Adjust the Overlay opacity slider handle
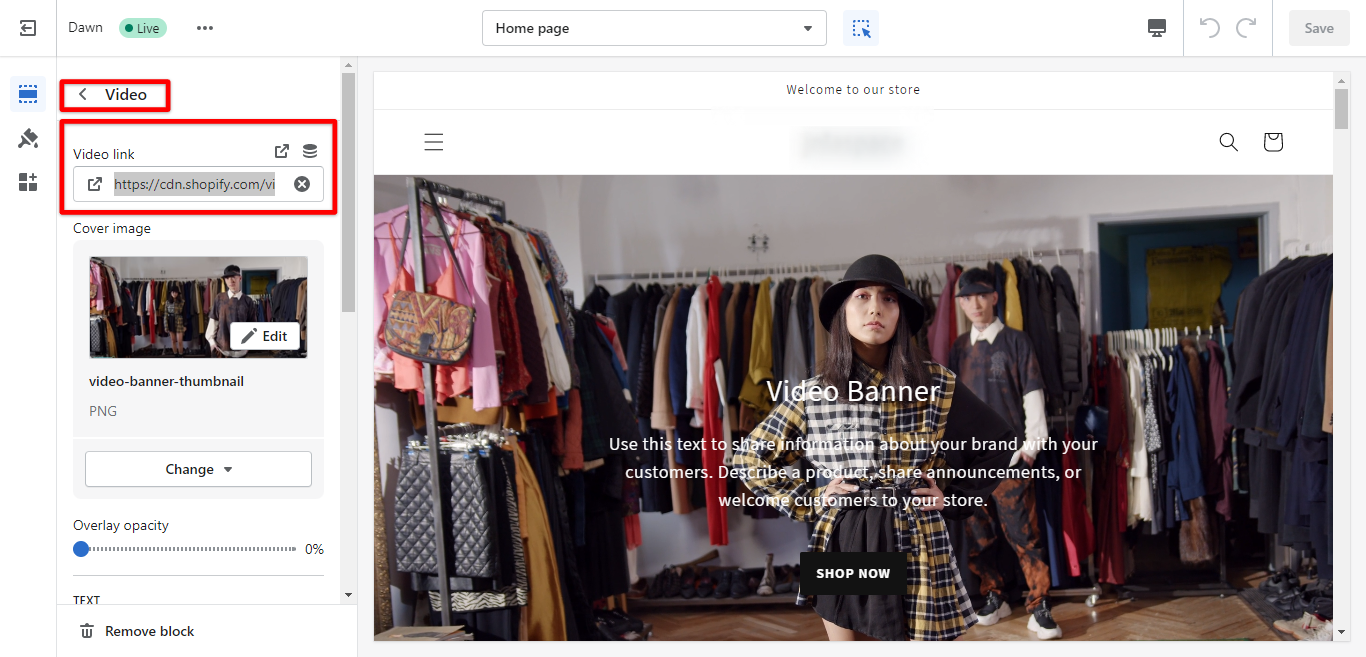Screen dimensions: 1366x657 tap(81, 549)
